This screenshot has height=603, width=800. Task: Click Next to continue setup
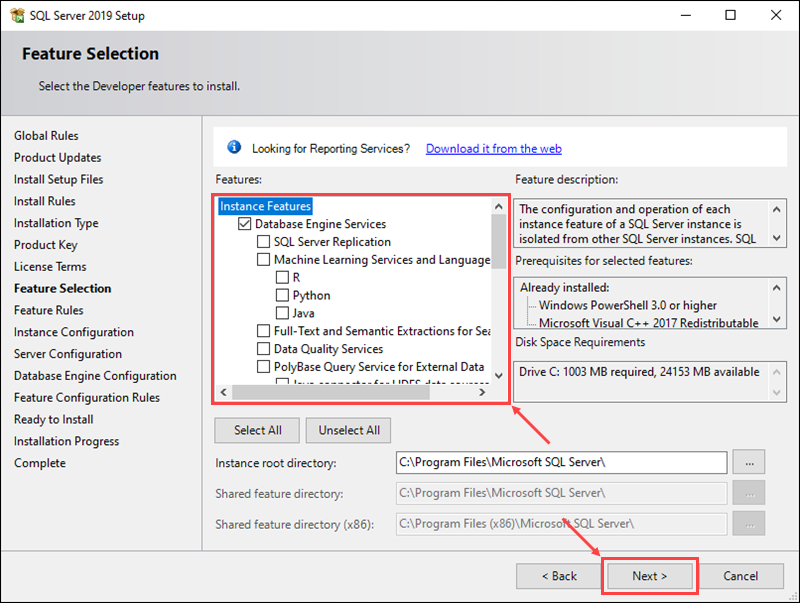pyautogui.click(x=650, y=576)
